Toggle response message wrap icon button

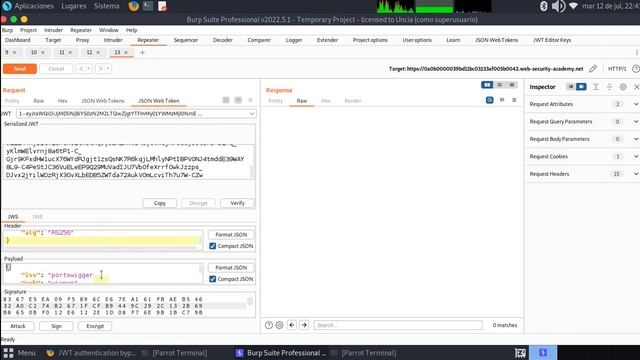coord(489,100)
